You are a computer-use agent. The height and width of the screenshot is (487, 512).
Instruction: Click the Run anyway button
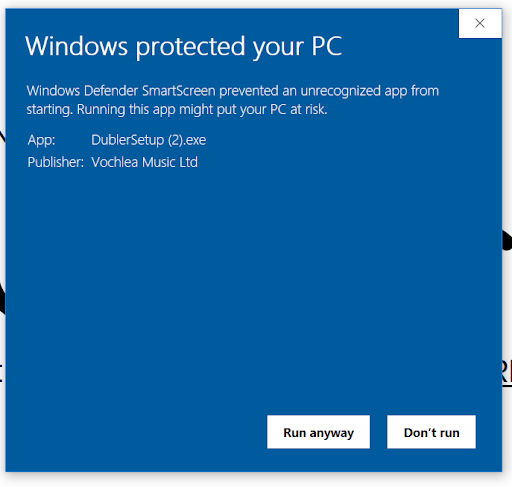[x=318, y=432]
